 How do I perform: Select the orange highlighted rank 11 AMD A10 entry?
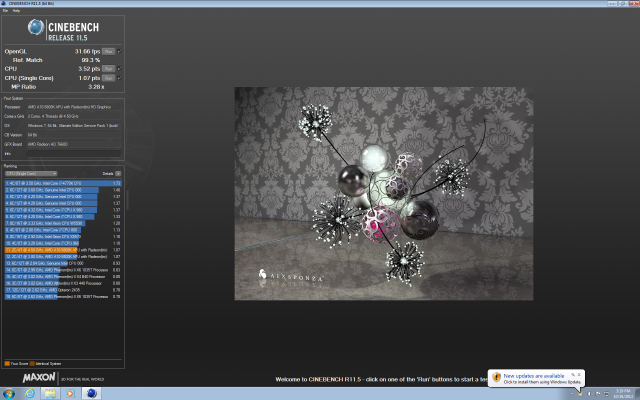click(63, 250)
